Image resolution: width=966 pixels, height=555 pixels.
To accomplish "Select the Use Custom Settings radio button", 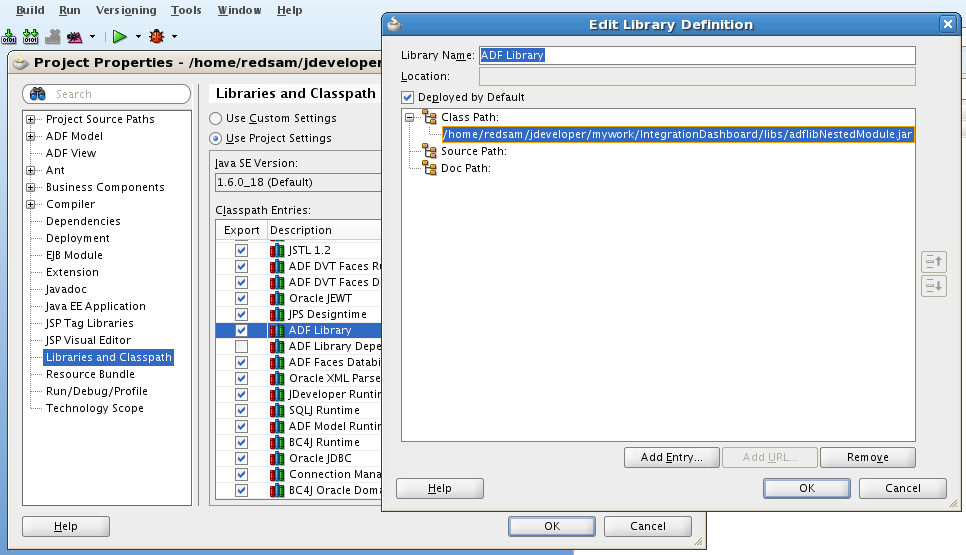I will 216,118.
